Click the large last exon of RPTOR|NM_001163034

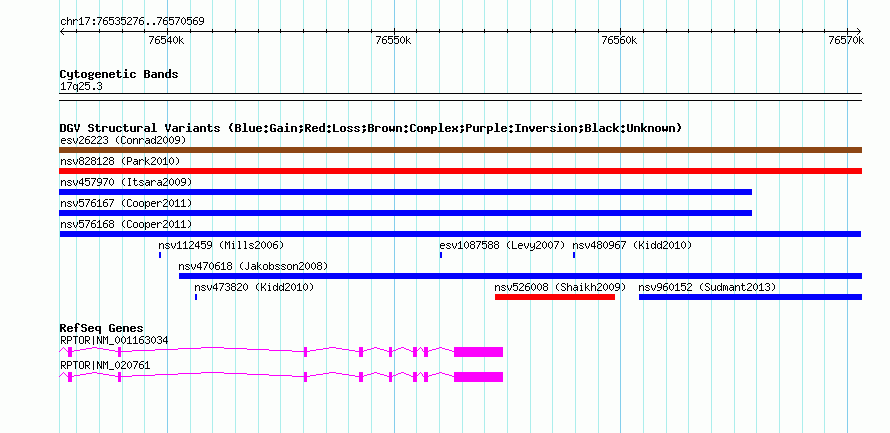(478, 352)
